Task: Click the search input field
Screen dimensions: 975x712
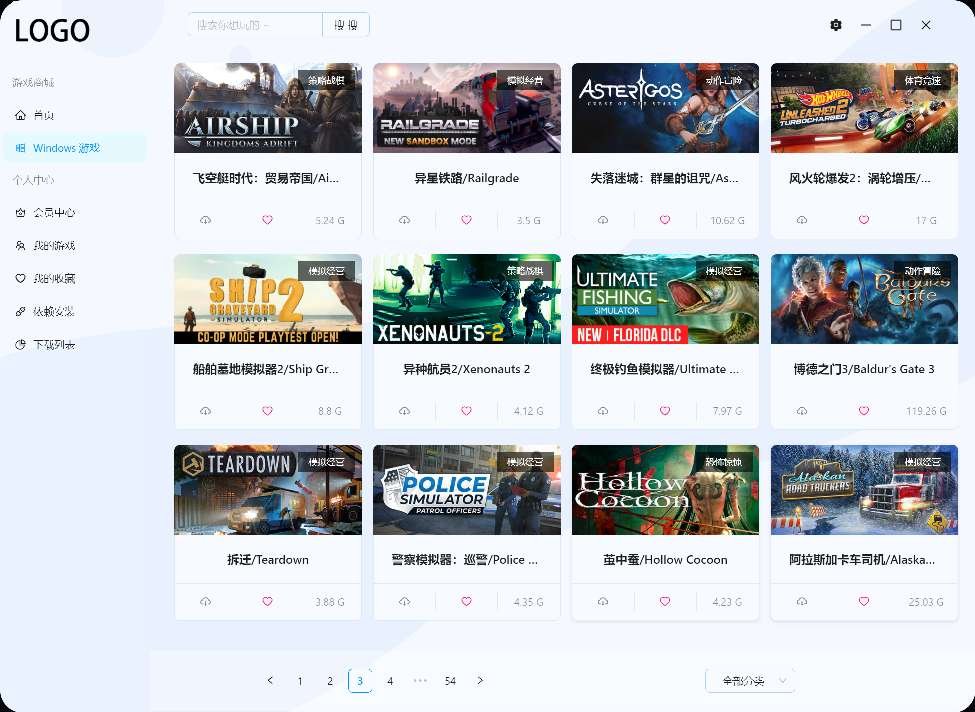Action: tap(255, 25)
